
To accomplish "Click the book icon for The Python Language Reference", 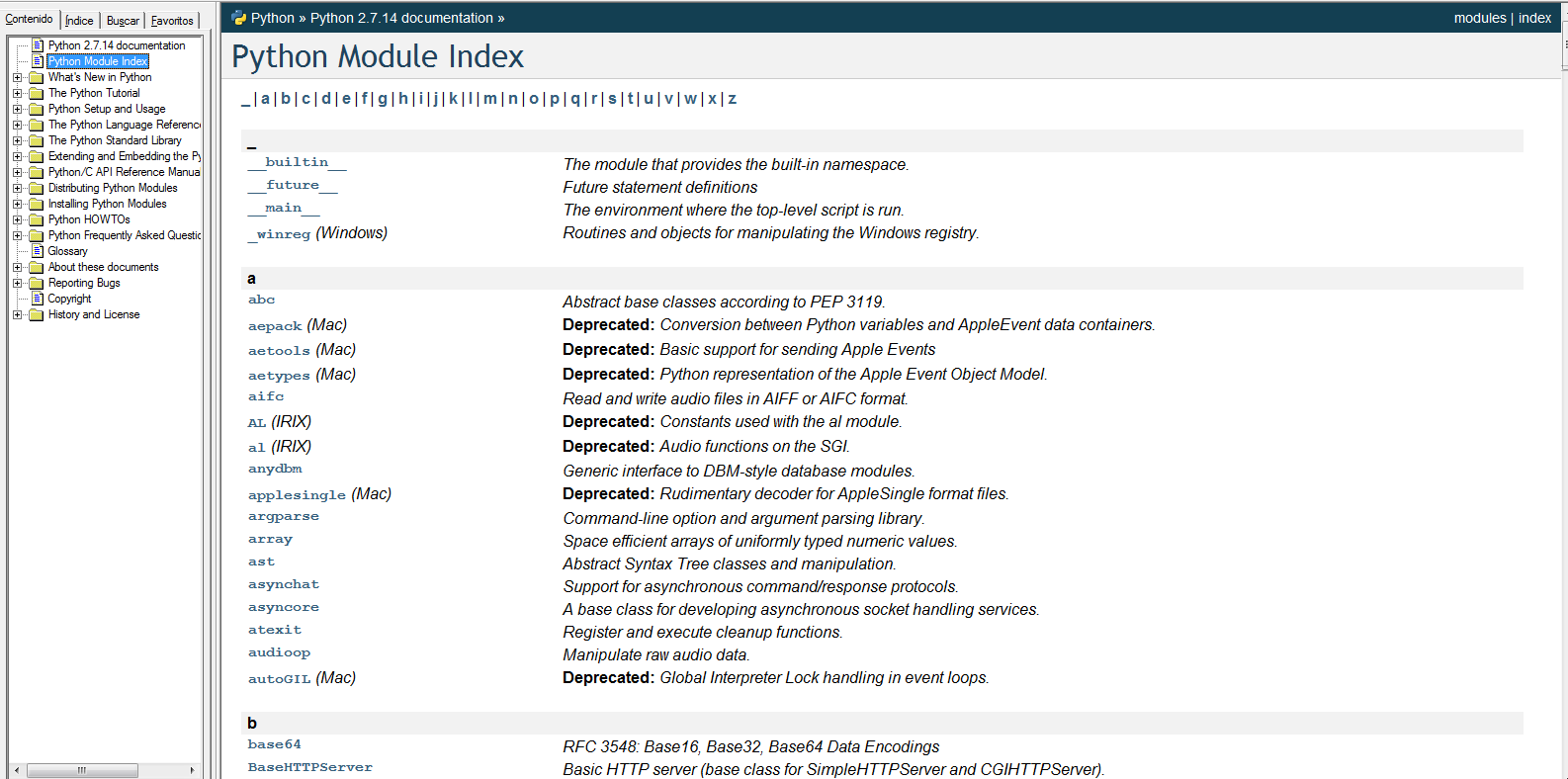I will pyautogui.click(x=37, y=125).
